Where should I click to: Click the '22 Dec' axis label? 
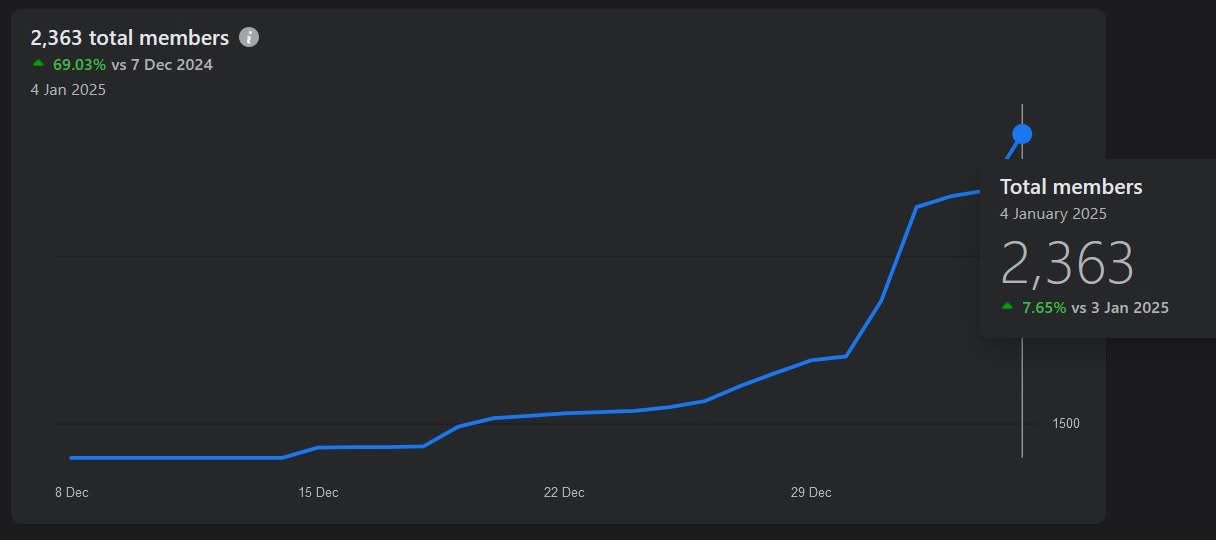click(564, 493)
